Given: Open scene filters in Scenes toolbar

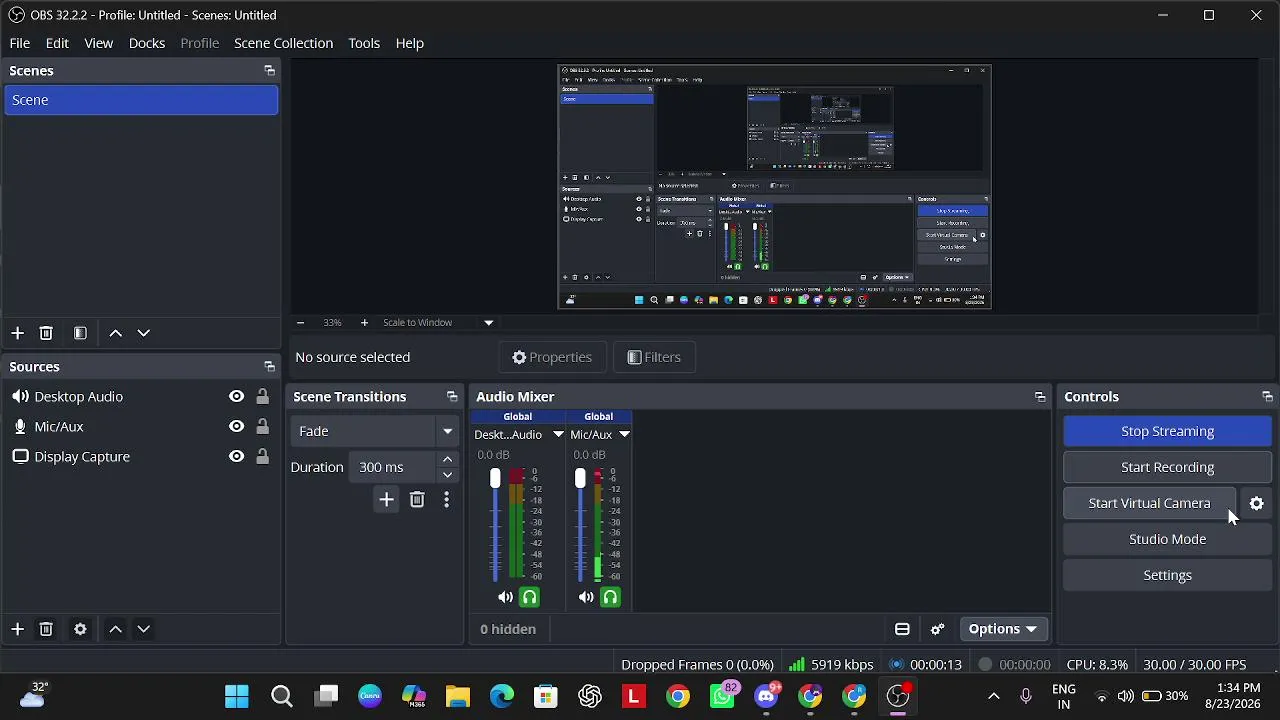Looking at the screenshot, I should (x=80, y=333).
